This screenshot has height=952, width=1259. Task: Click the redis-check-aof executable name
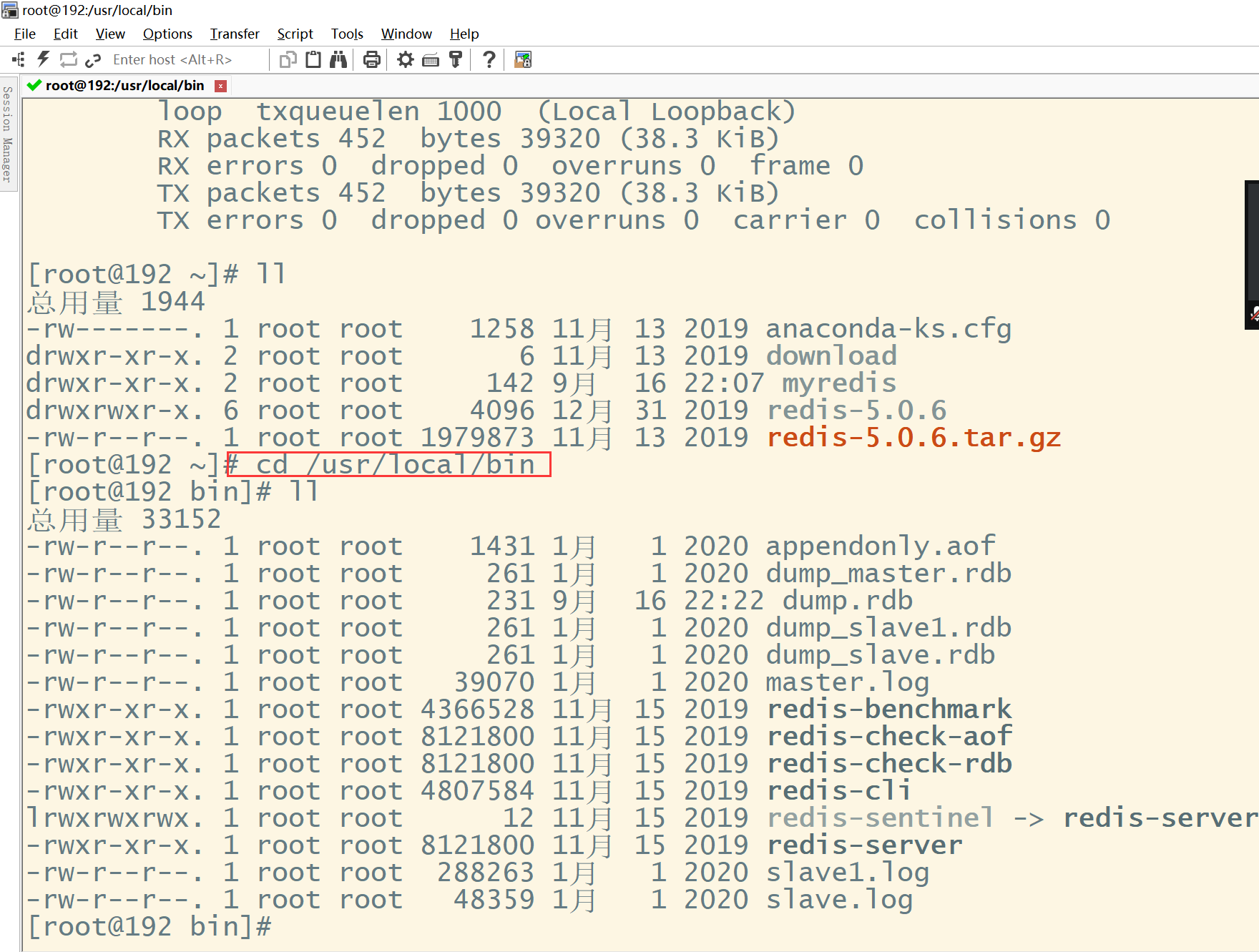coord(889,736)
